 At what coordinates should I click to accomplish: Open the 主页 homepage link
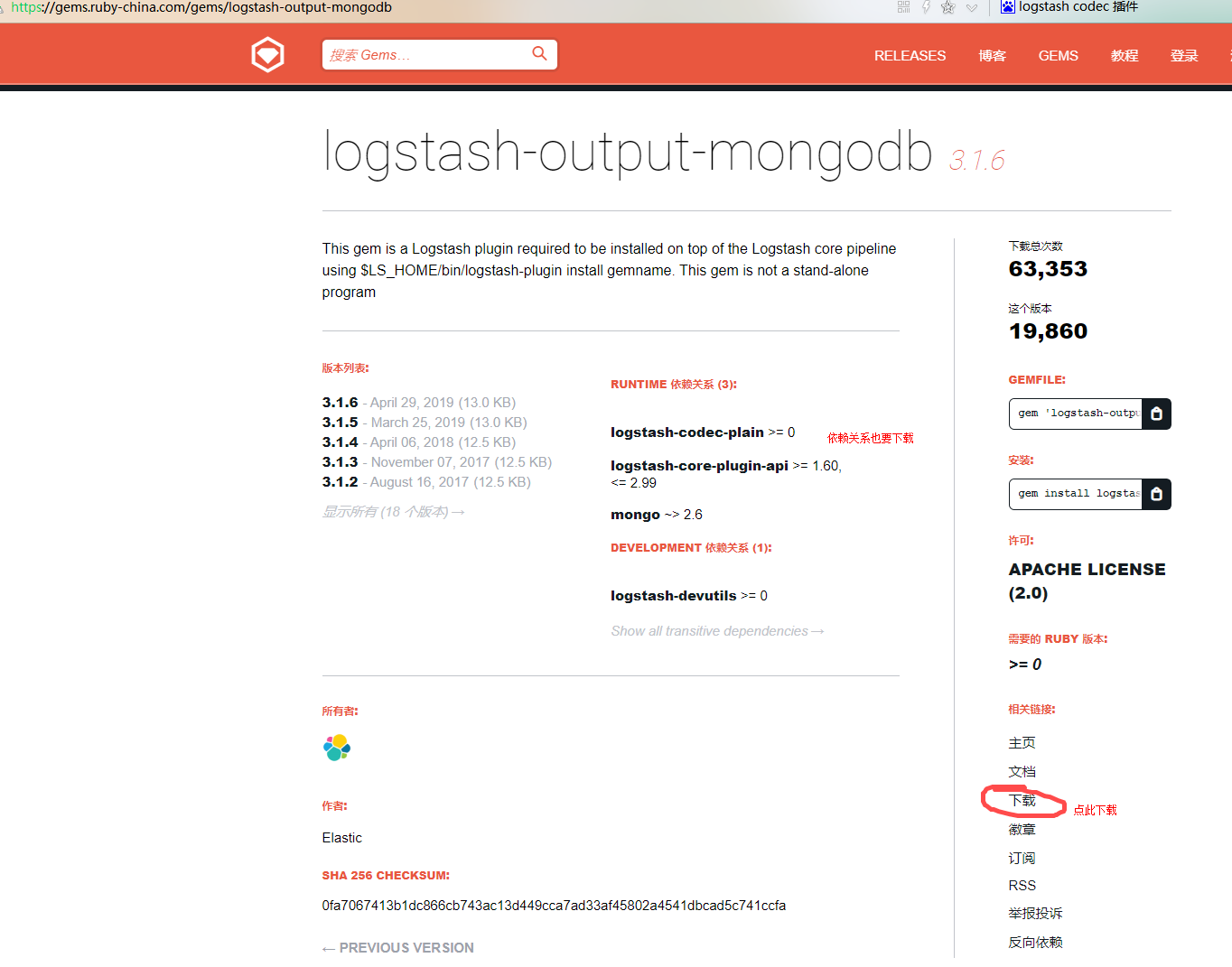[x=1022, y=742]
